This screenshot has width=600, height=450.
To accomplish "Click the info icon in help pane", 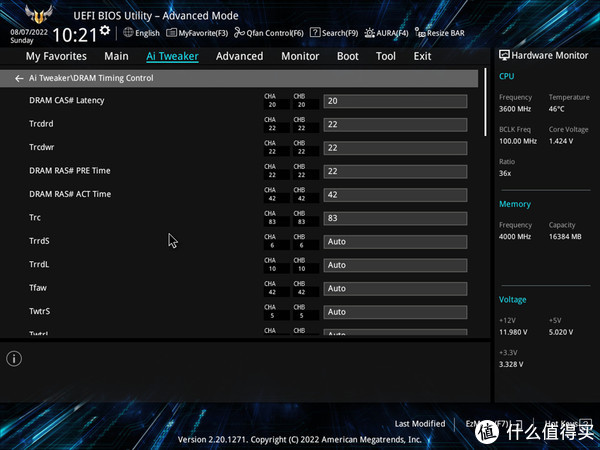I will point(14,359).
